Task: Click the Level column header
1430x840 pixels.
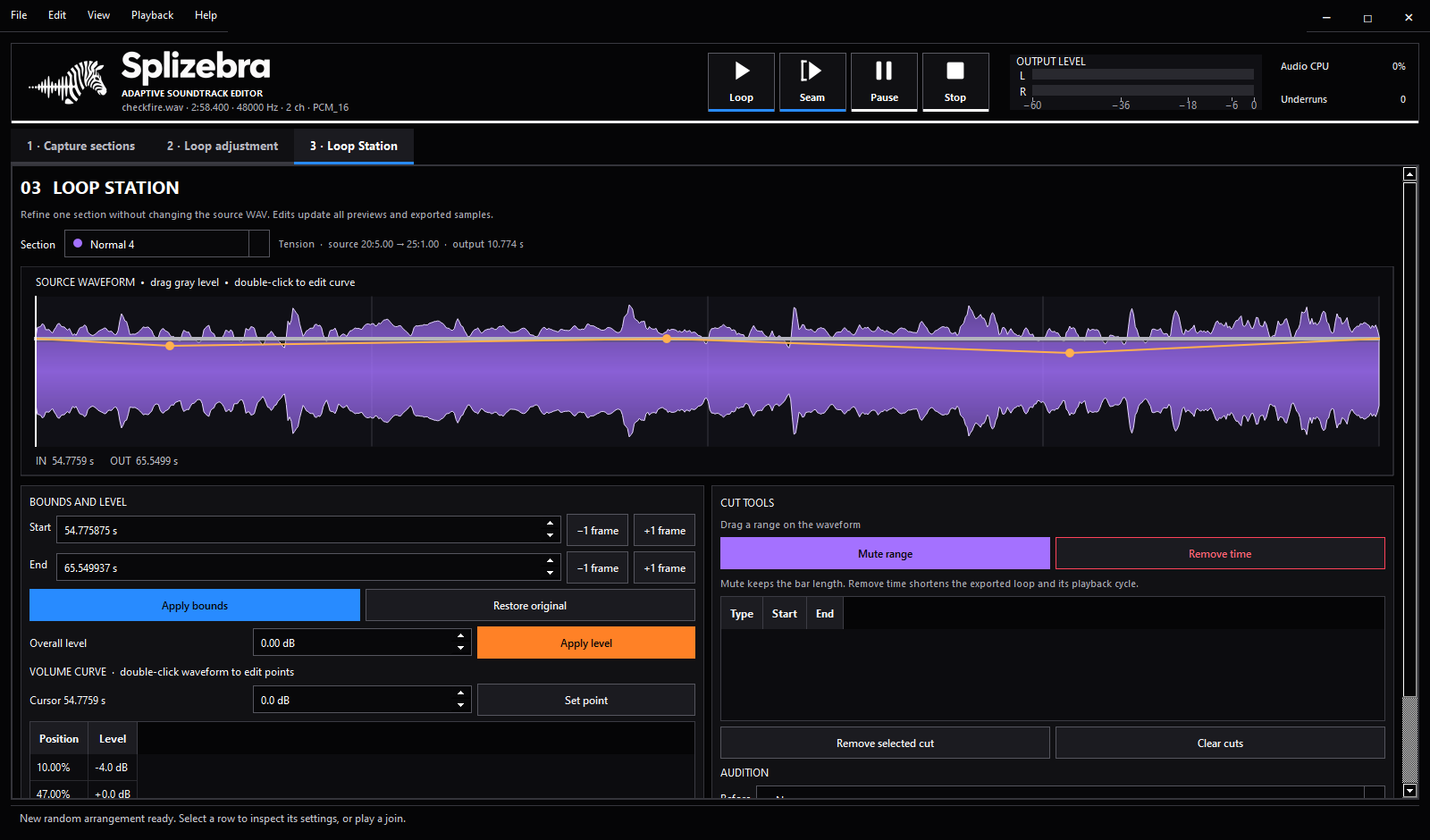Action: [x=113, y=738]
